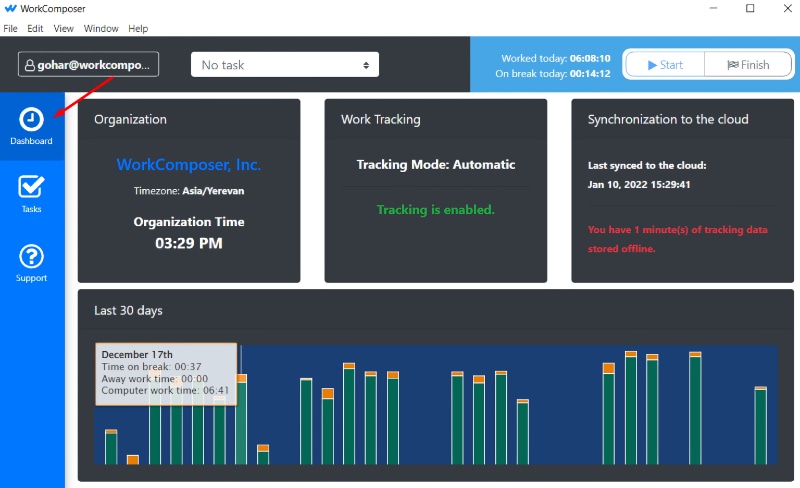Viewport: 800px width, 488px height.
Task: Open the Support question mark icon
Action: click(x=31, y=256)
